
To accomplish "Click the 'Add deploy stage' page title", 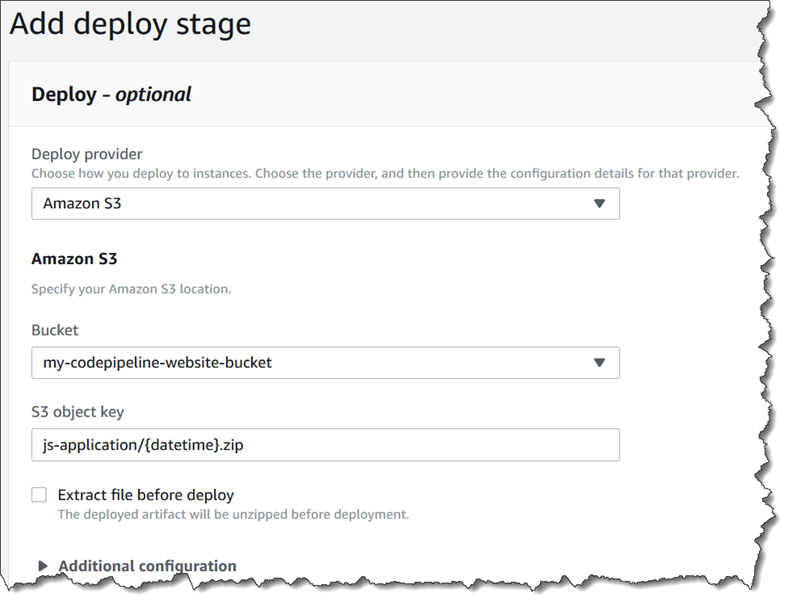I will click(x=130, y=24).
